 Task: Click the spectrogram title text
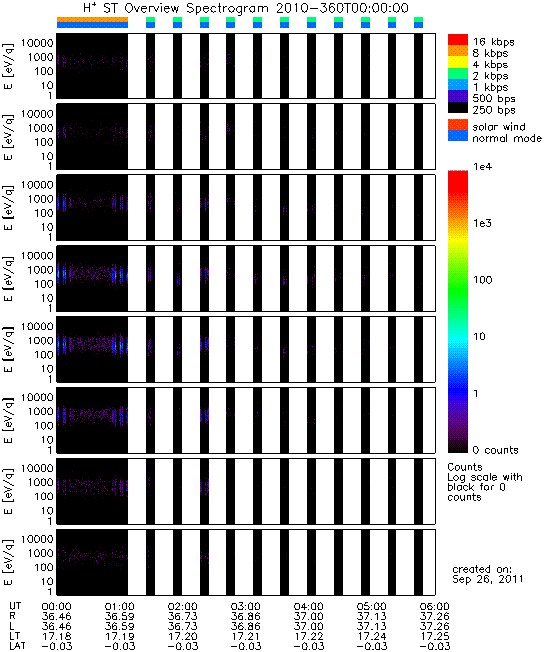click(x=246, y=8)
